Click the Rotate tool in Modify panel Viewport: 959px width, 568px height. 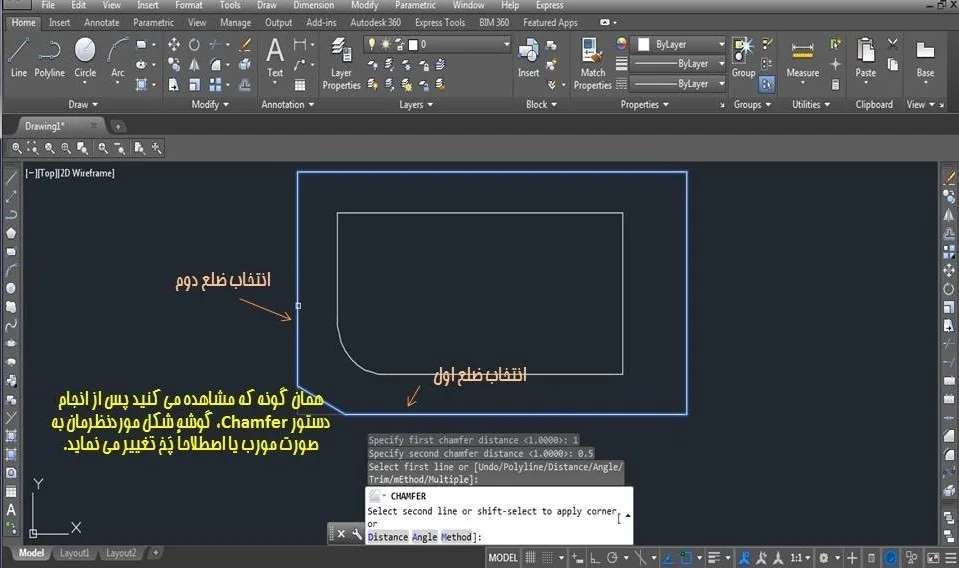click(x=194, y=45)
